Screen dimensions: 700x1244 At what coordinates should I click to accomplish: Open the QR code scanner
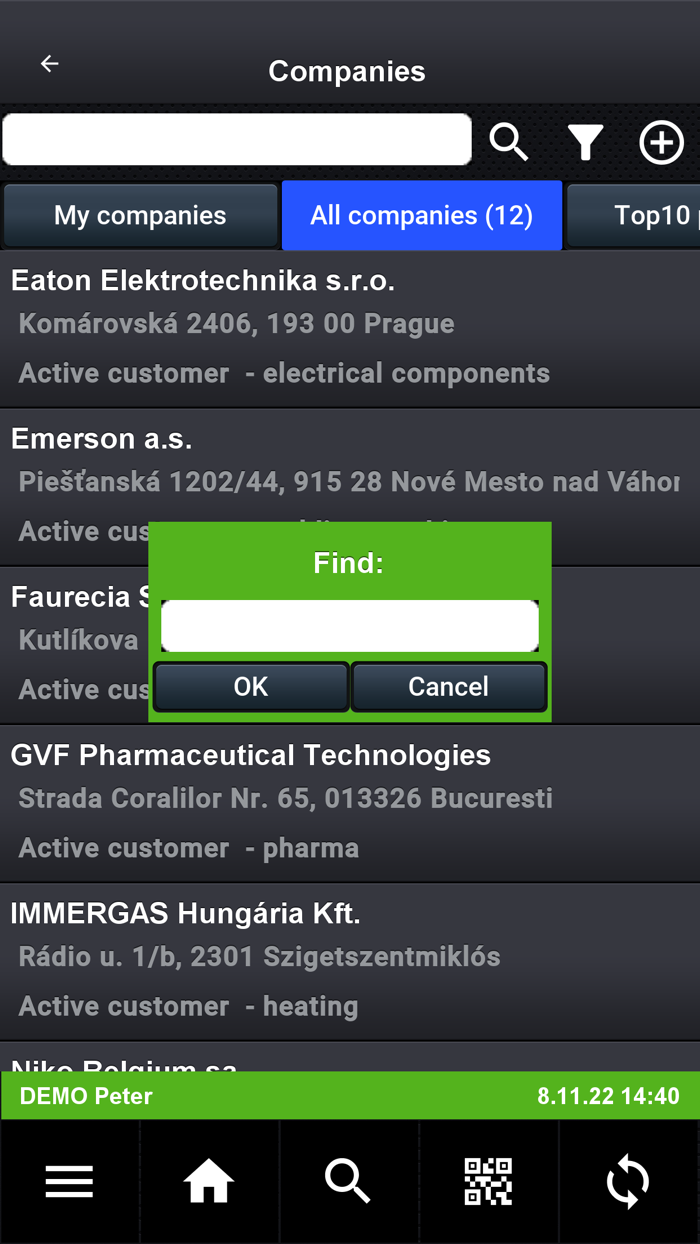coord(488,1181)
